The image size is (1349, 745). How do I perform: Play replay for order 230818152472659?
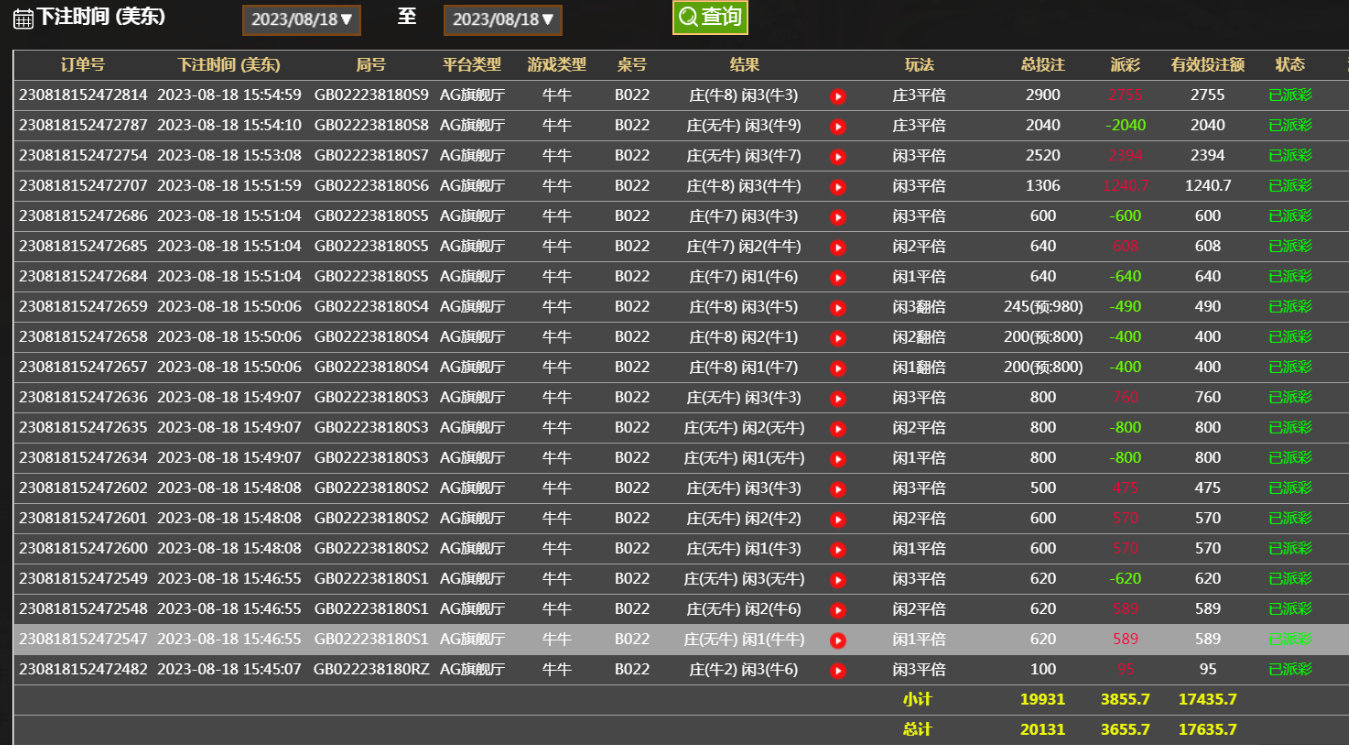click(838, 308)
